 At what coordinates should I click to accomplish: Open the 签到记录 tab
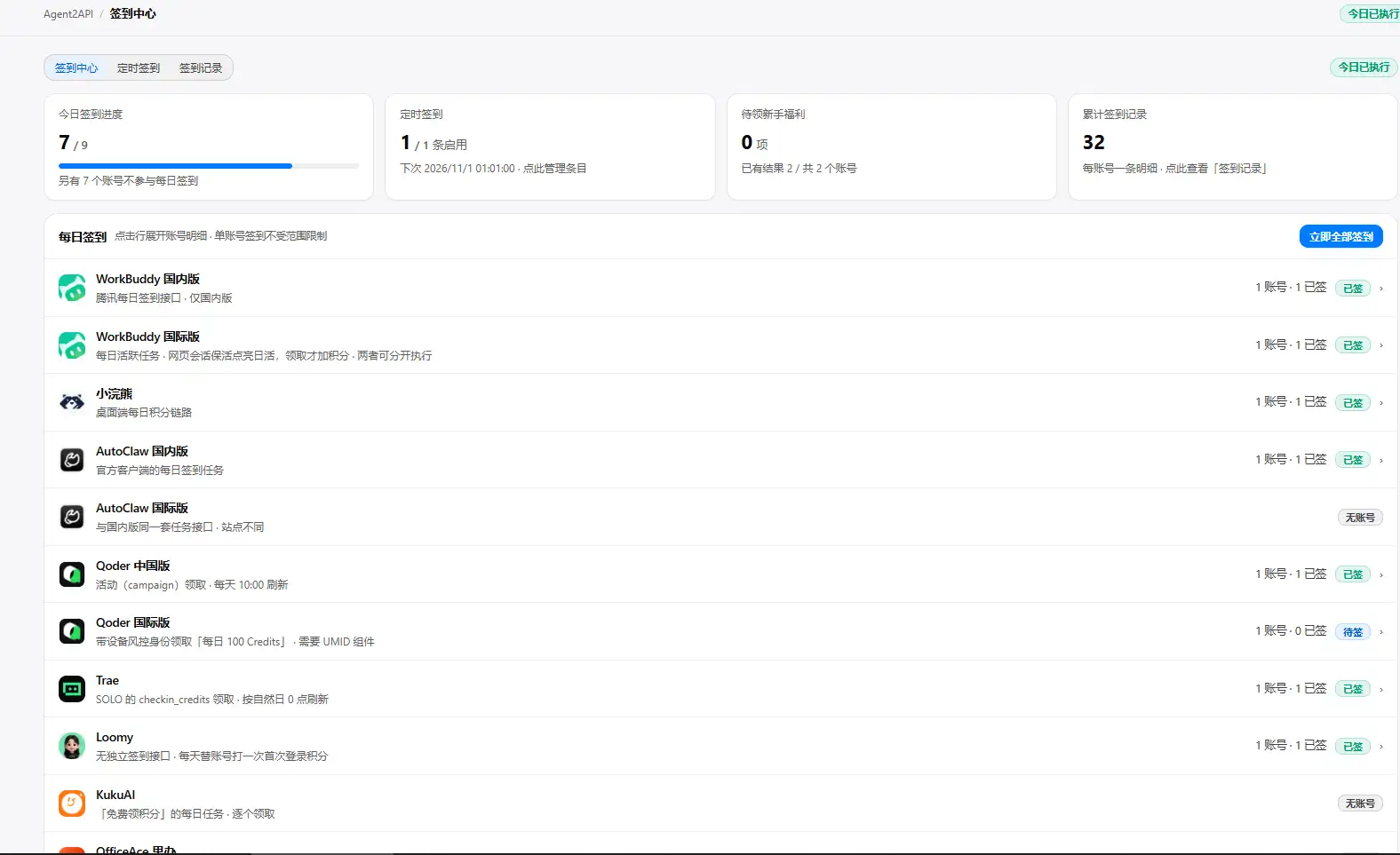[x=201, y=67]
